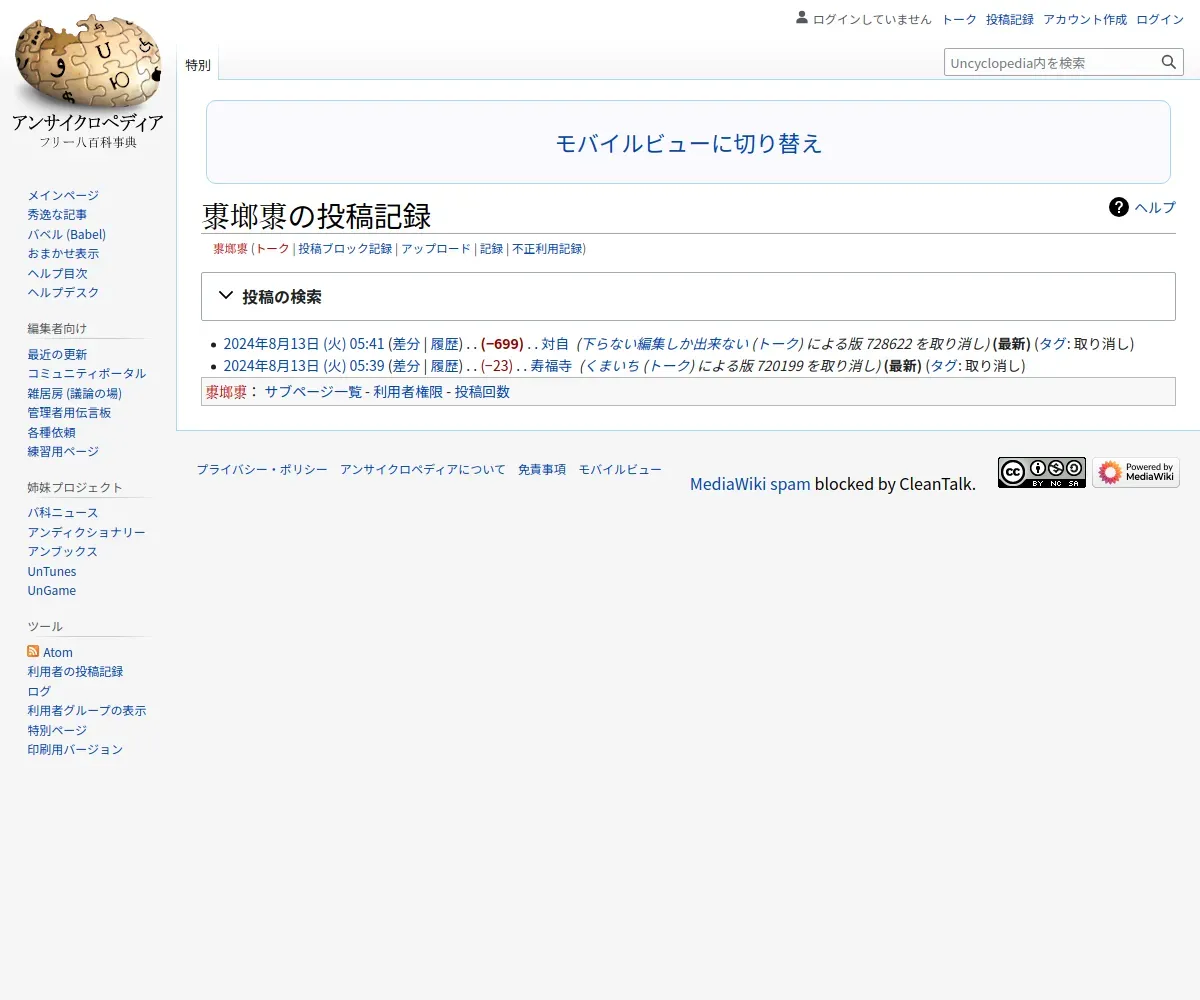Open 利用者グループの表示 link

pos(86,710)
